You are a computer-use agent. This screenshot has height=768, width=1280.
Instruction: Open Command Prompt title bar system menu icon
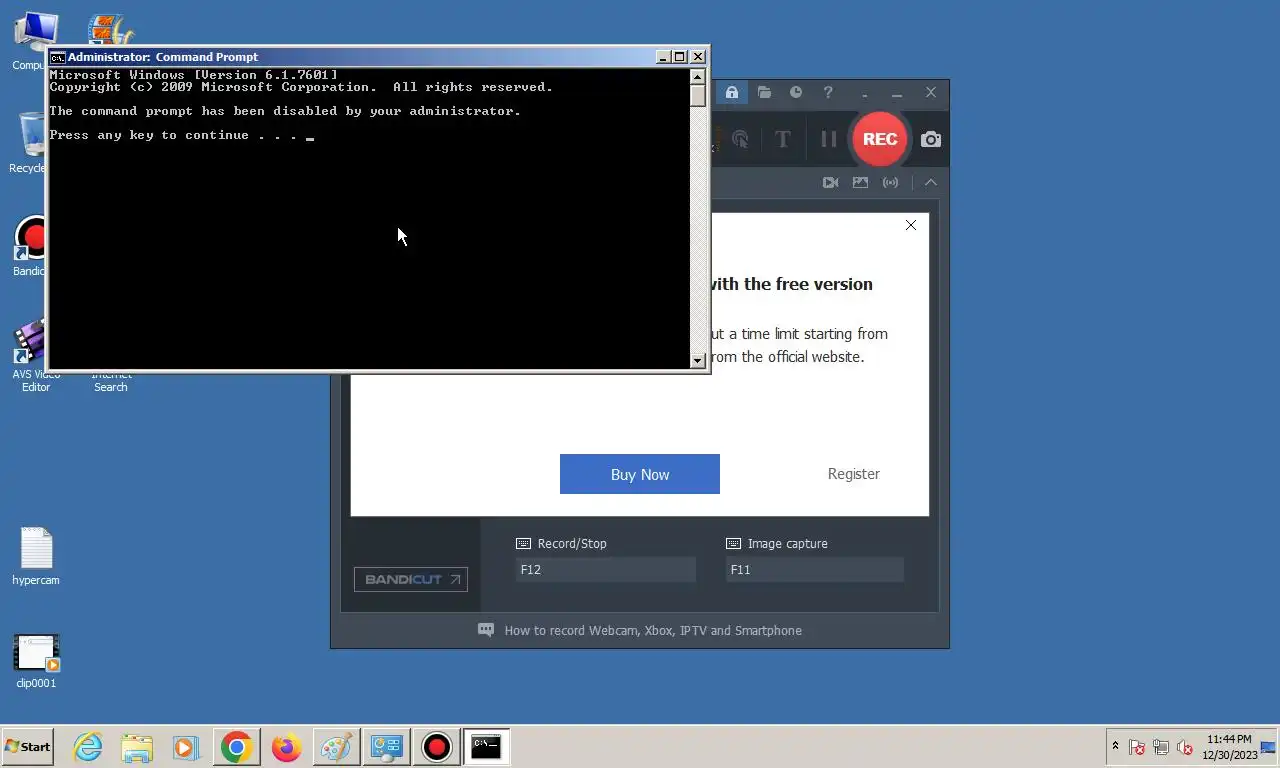tap(57, 57)
